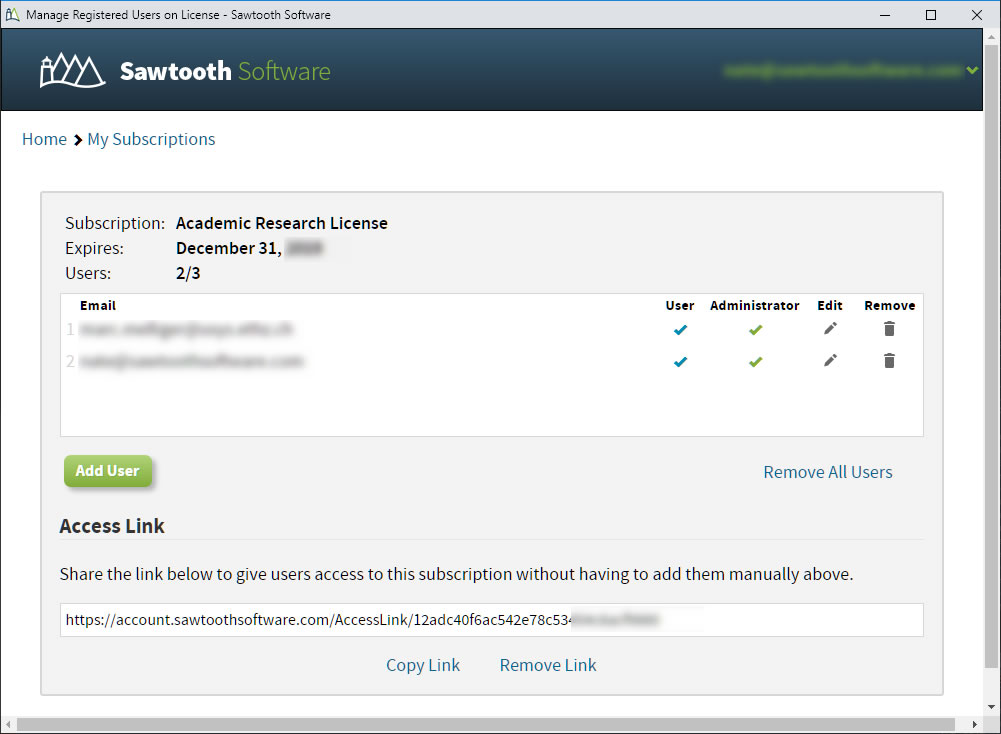The width and height of the screenshot is (1001, 734).
Task: Toggle User checkmark for first email row
Action: pyautogui.click(x=681, y=330)
